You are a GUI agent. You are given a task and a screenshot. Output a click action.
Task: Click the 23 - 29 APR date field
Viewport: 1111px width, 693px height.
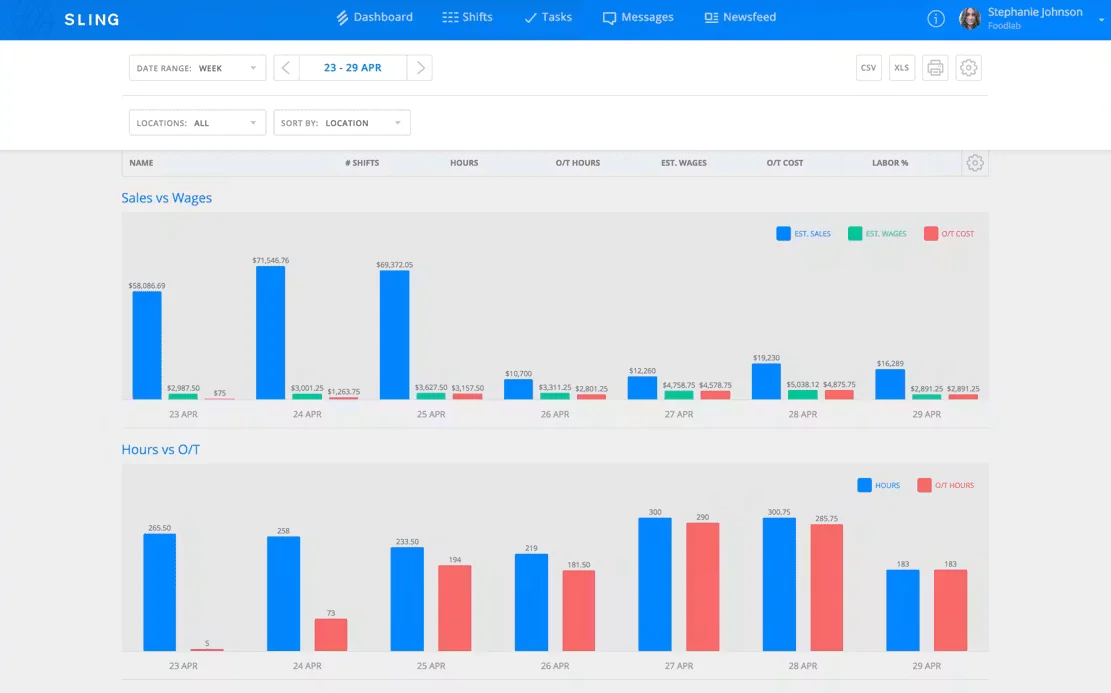tap(353, 68)
